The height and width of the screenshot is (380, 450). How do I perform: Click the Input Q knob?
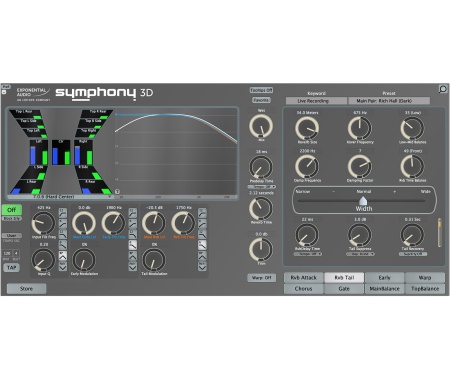tap(43, 260)
